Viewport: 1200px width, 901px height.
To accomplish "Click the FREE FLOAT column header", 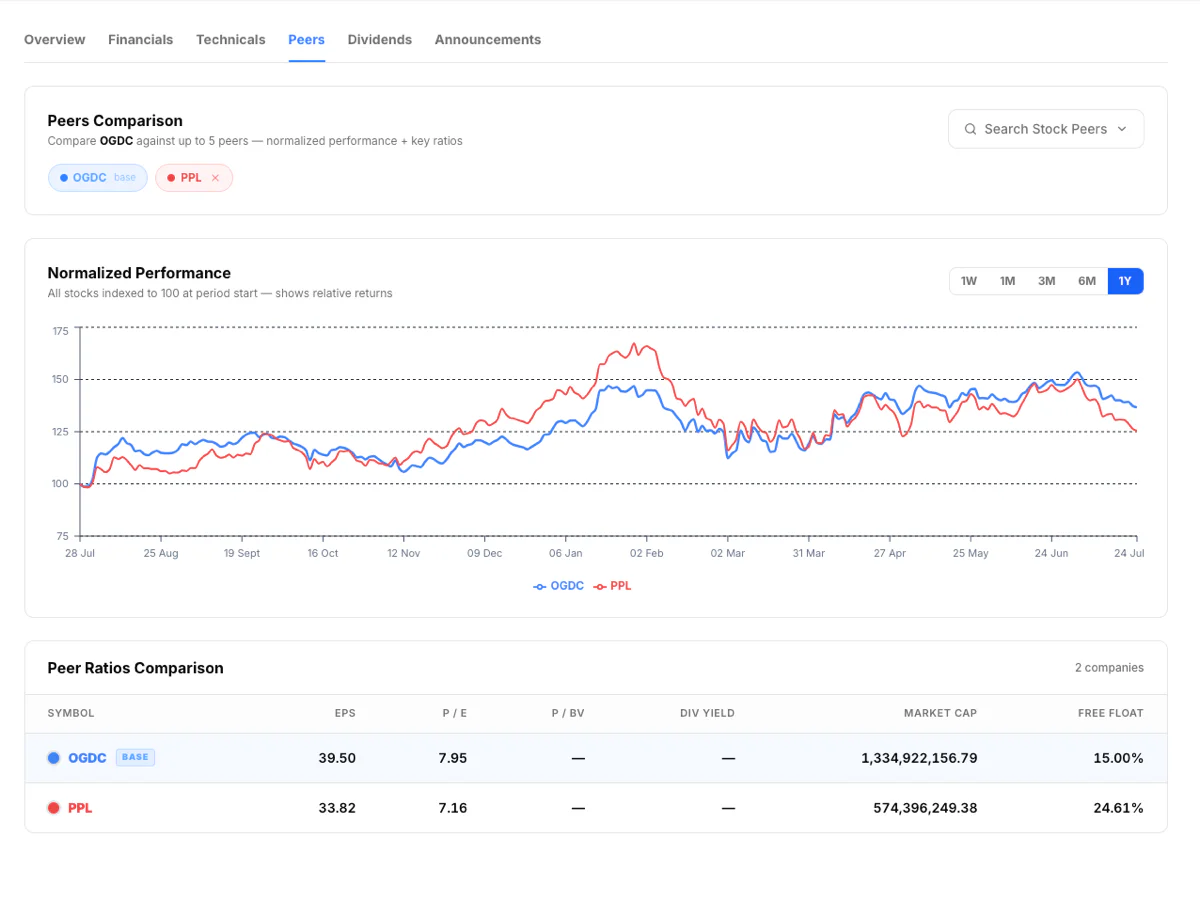I will click(1111, 713).
